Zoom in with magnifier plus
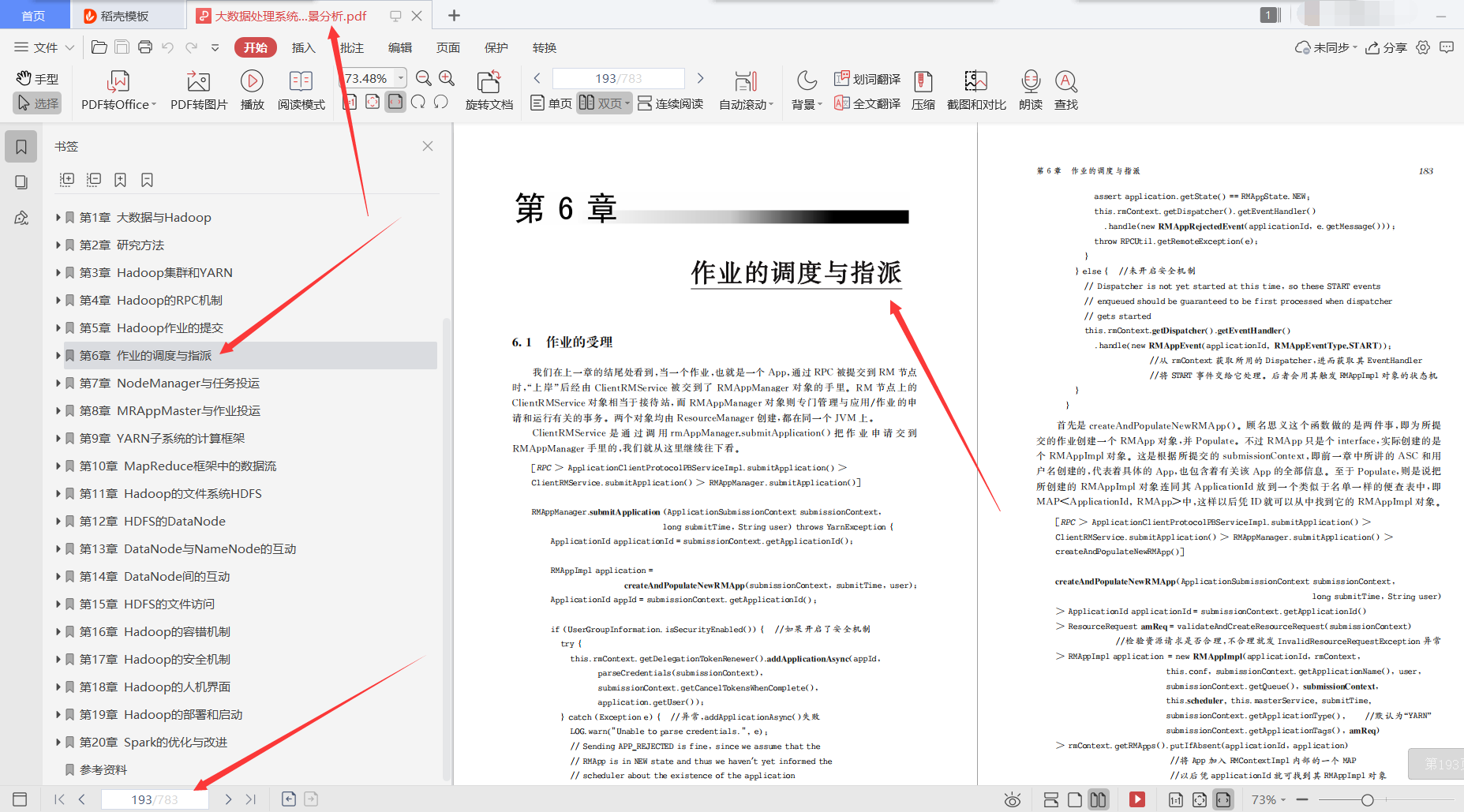 [x=447, y=78]
